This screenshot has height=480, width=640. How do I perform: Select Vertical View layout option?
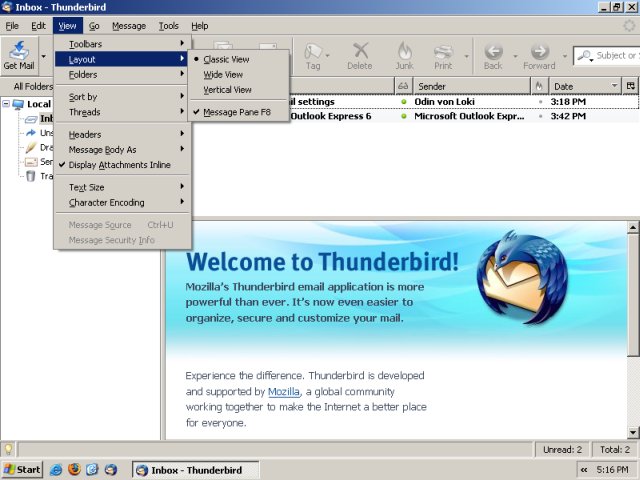tap(238, 89)
